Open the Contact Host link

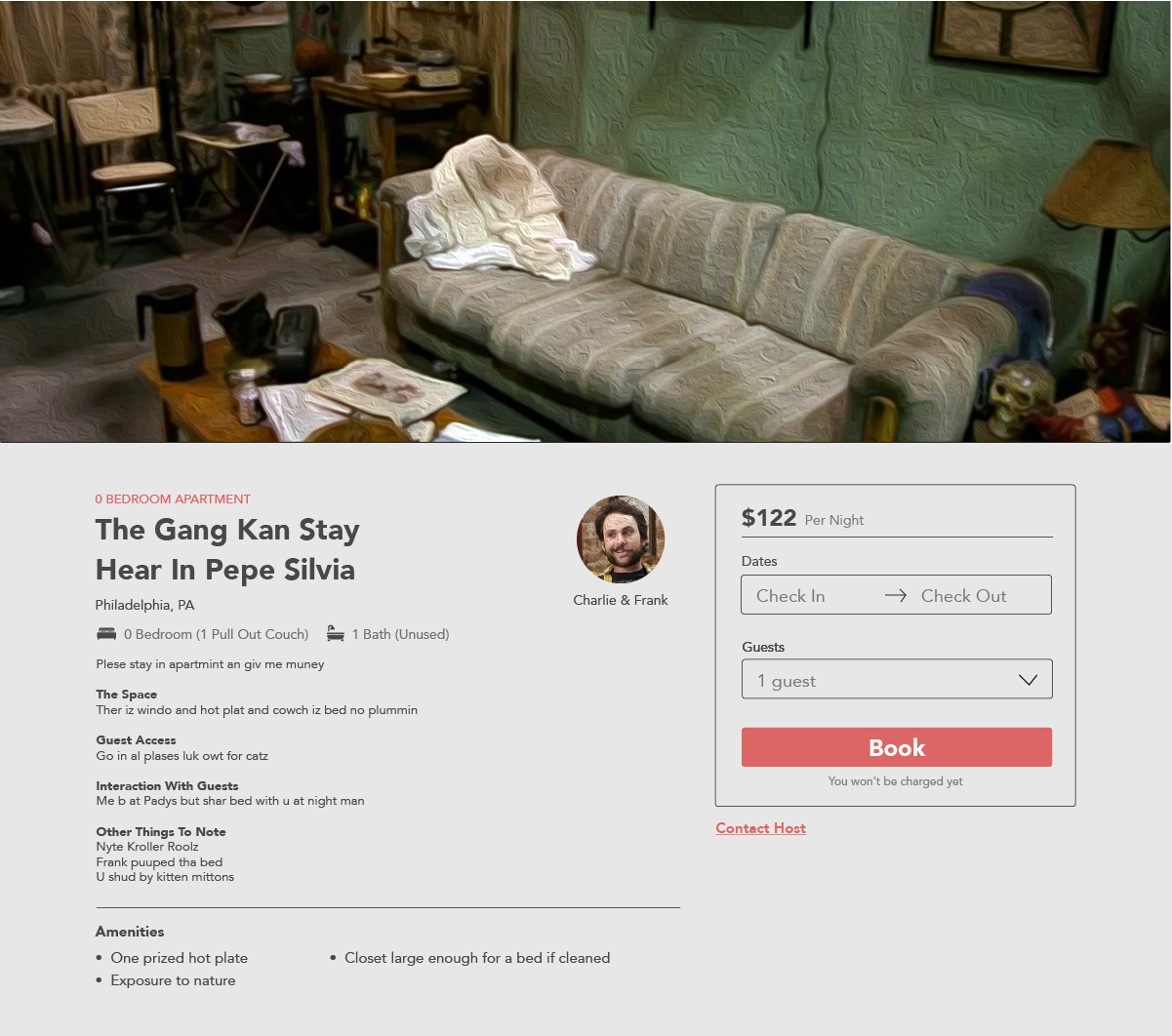tap(761, 828)
